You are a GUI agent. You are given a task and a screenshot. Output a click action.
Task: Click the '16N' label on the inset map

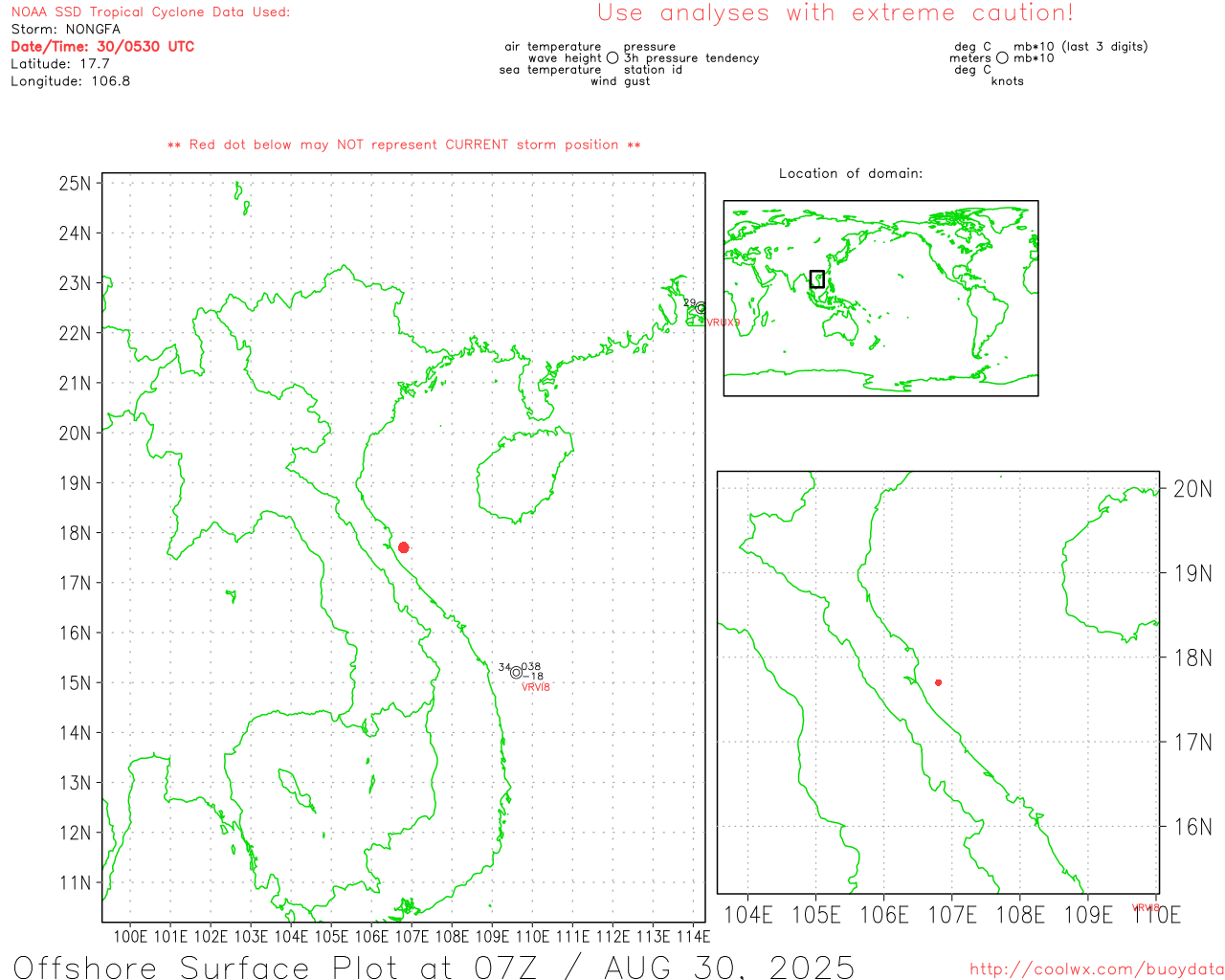point(1192,827)
